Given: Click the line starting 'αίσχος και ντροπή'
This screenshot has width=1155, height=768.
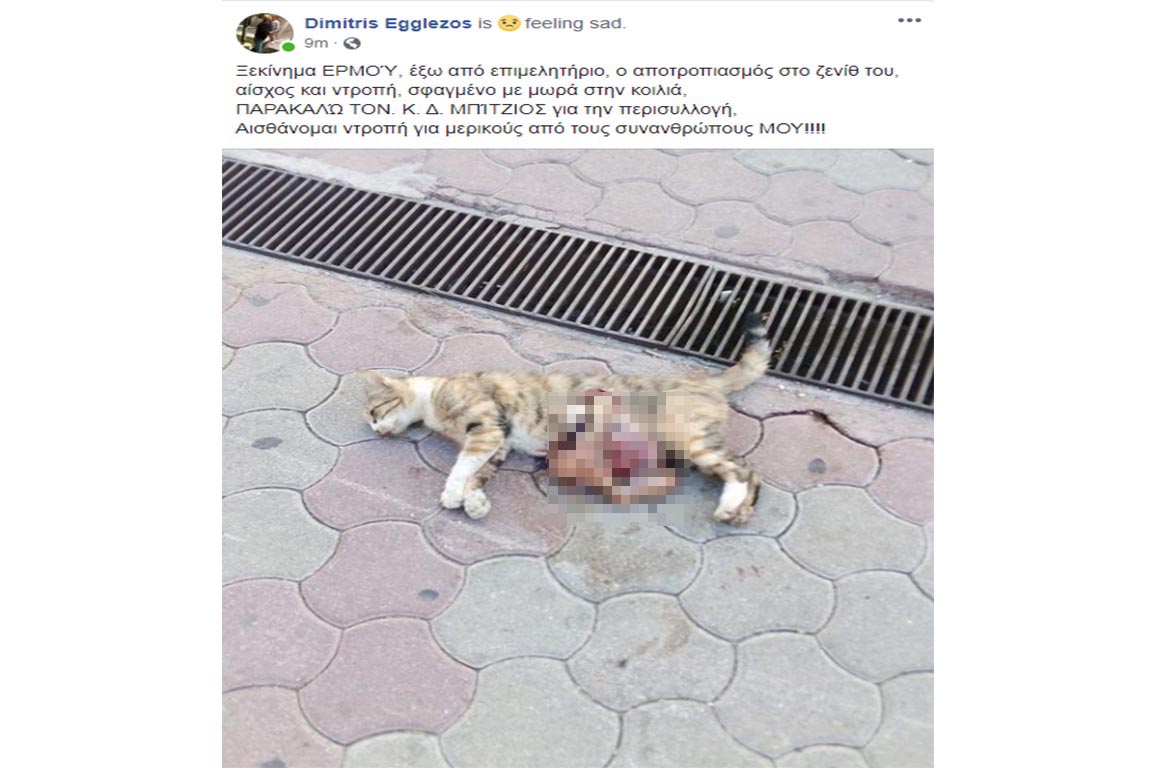Looking at the screenshot, I should coord(461,91).
